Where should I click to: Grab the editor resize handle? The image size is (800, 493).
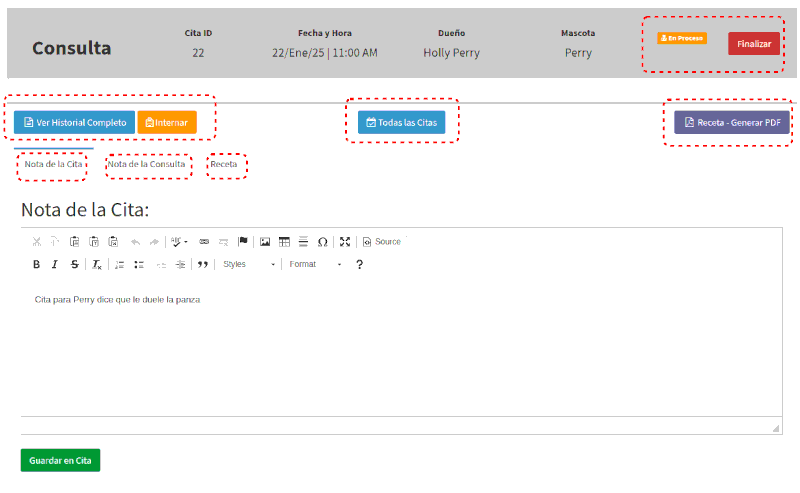click(775, 428)
